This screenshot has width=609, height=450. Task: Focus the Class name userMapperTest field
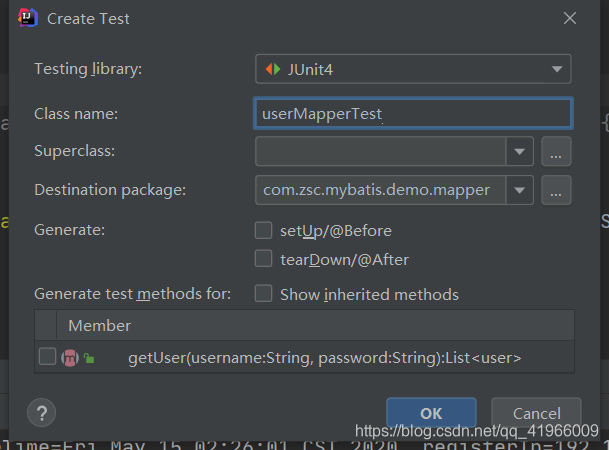pos(413,113)
